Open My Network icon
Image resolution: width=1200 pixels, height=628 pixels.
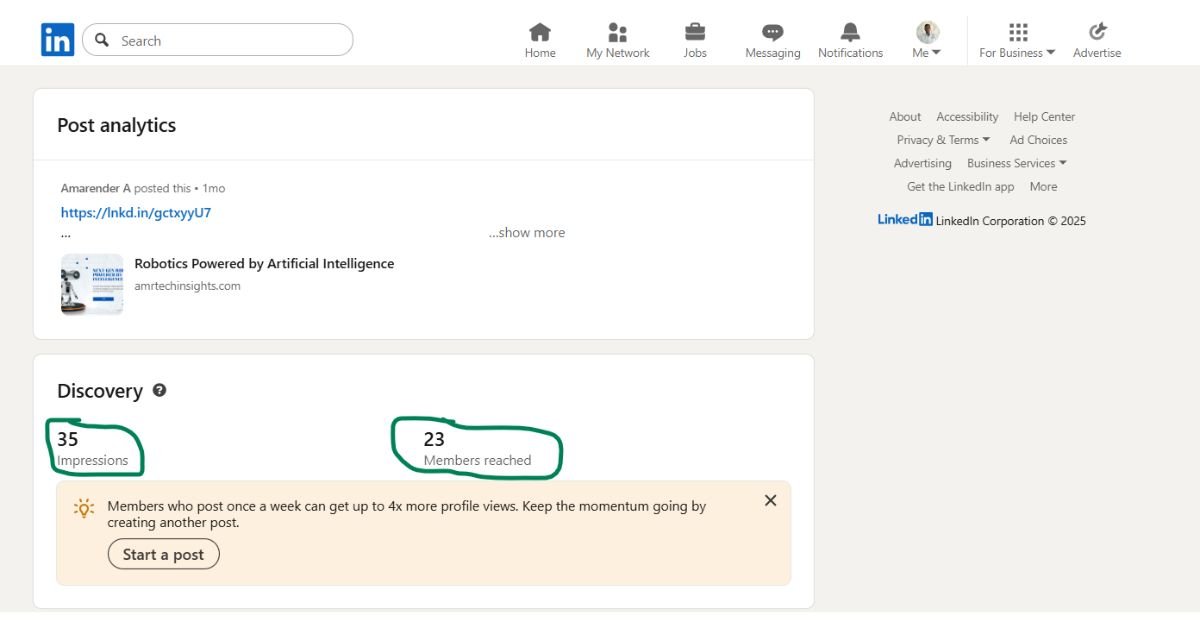click(618, 33)
